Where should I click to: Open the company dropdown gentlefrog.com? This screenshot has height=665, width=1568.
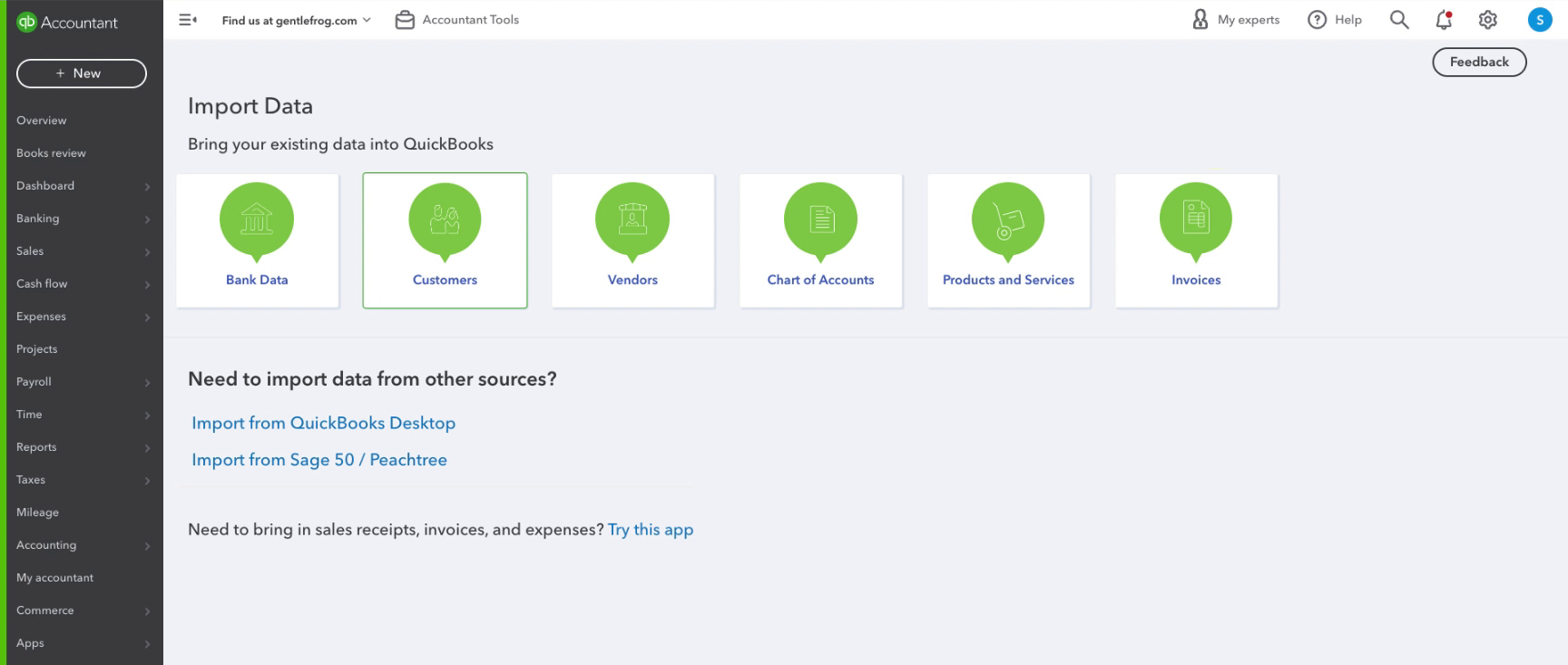coord(297,20)
